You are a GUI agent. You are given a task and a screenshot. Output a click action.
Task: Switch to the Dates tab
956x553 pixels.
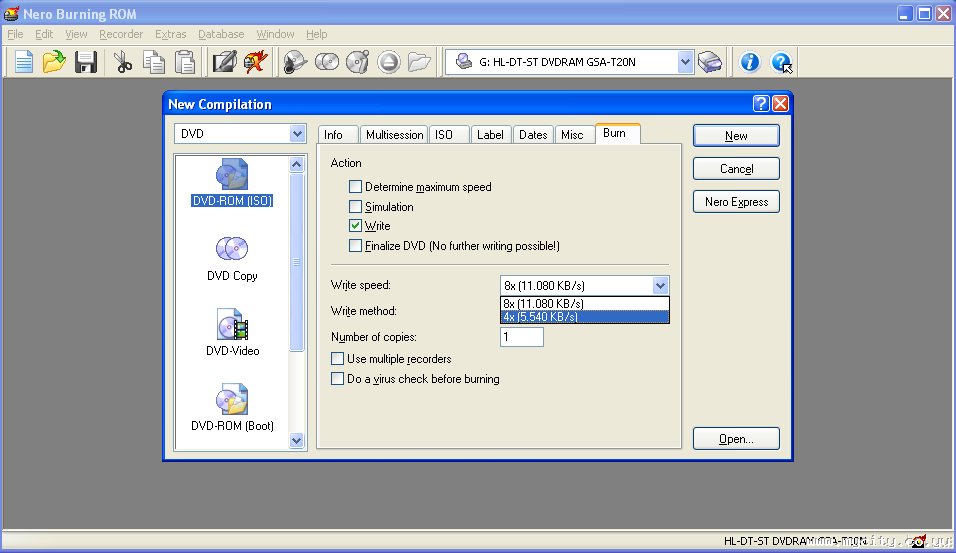pyautogui.click(x=533, y=135)
